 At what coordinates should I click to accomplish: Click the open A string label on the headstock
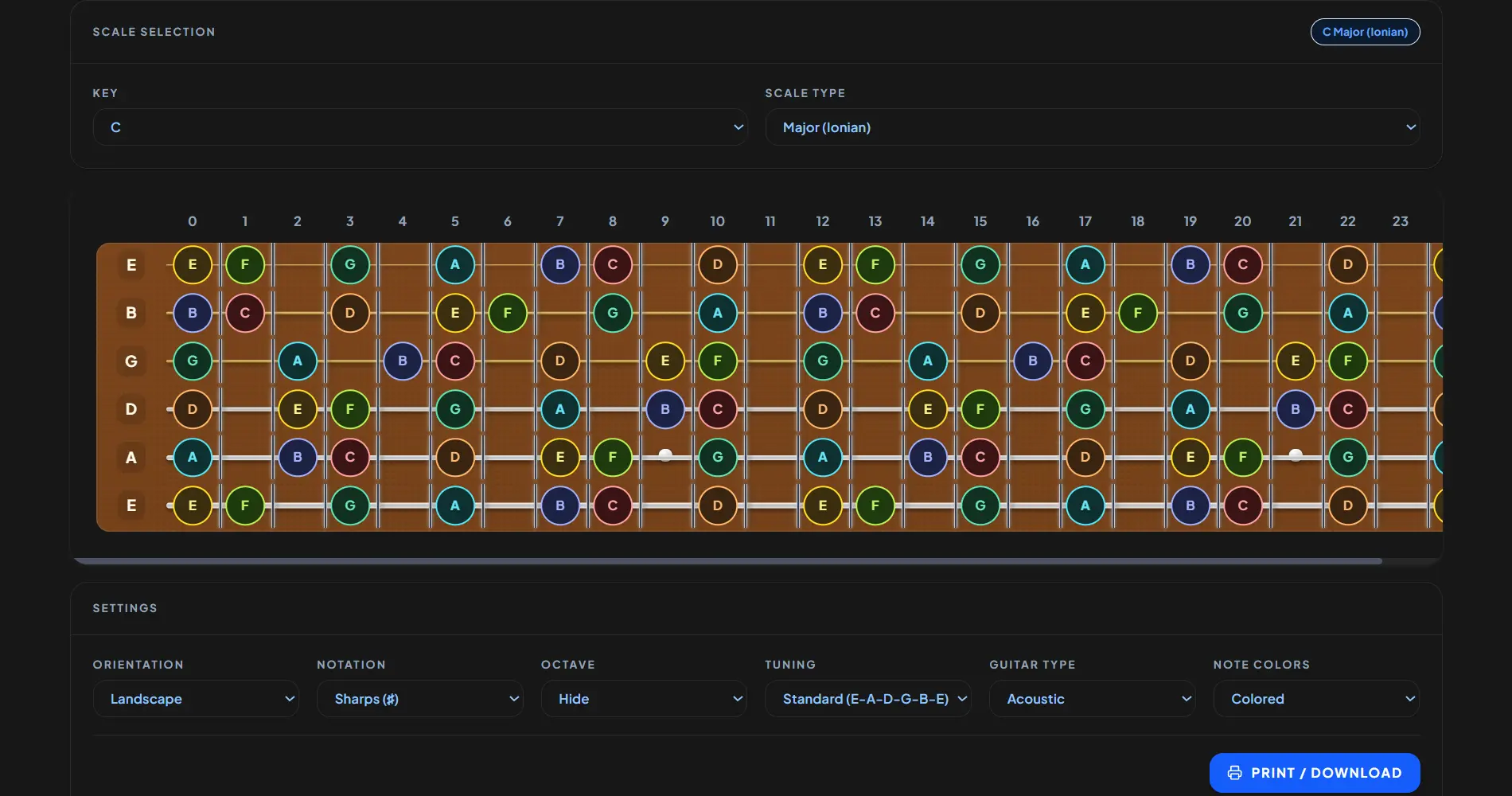point(131,458)
